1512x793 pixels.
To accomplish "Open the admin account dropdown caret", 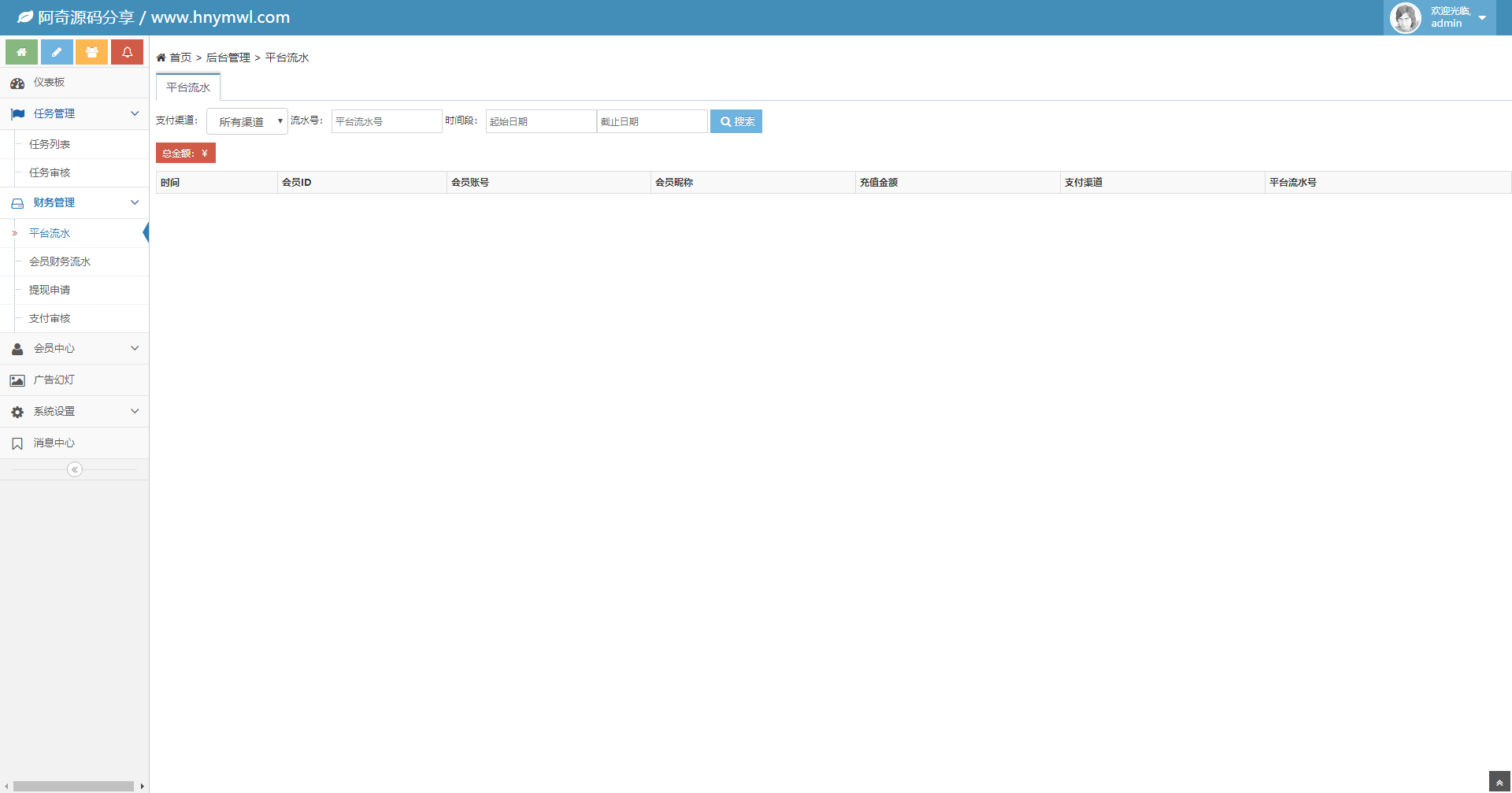I will tap(1482, 18).
